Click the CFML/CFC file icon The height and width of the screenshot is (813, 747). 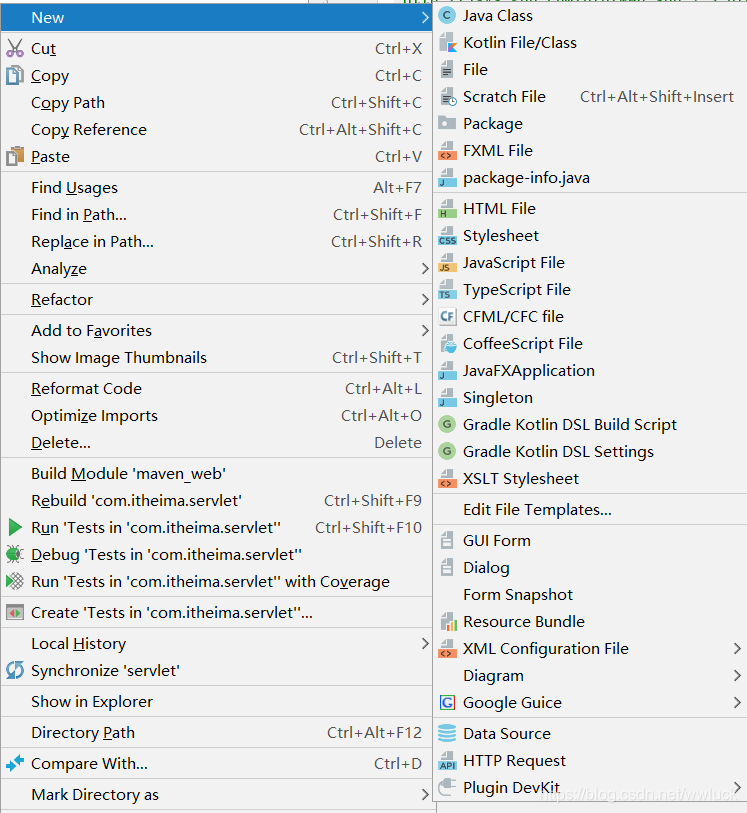click(x=447, y=316)
